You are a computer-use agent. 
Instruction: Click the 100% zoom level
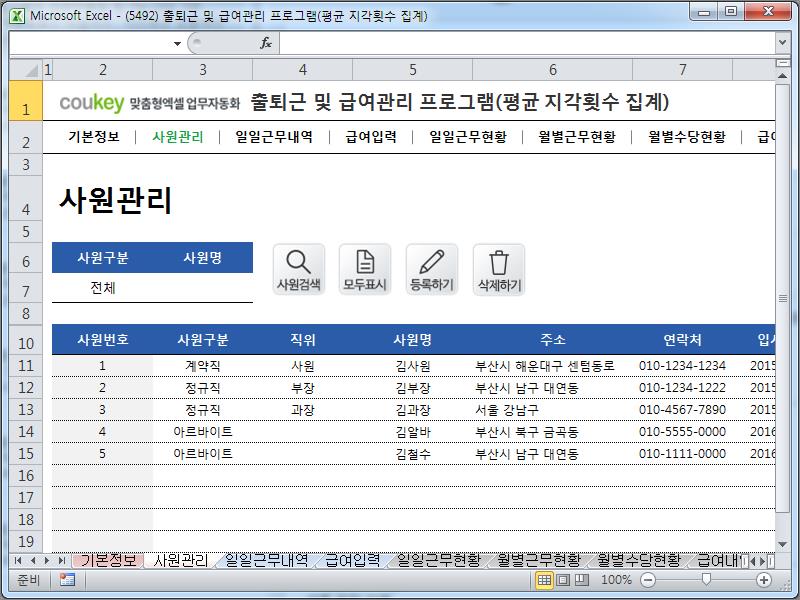[616, 580]
